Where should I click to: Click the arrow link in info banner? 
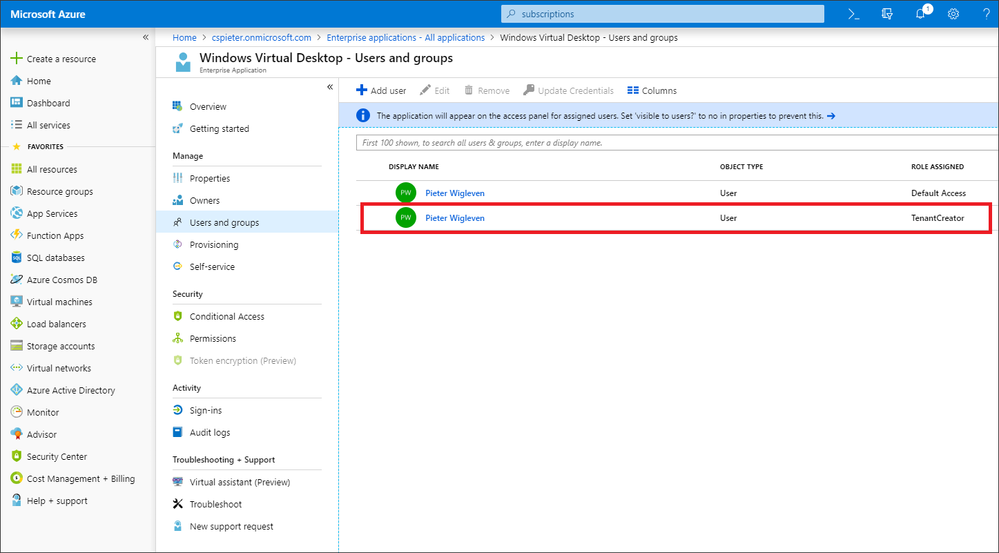coord(831,116)
